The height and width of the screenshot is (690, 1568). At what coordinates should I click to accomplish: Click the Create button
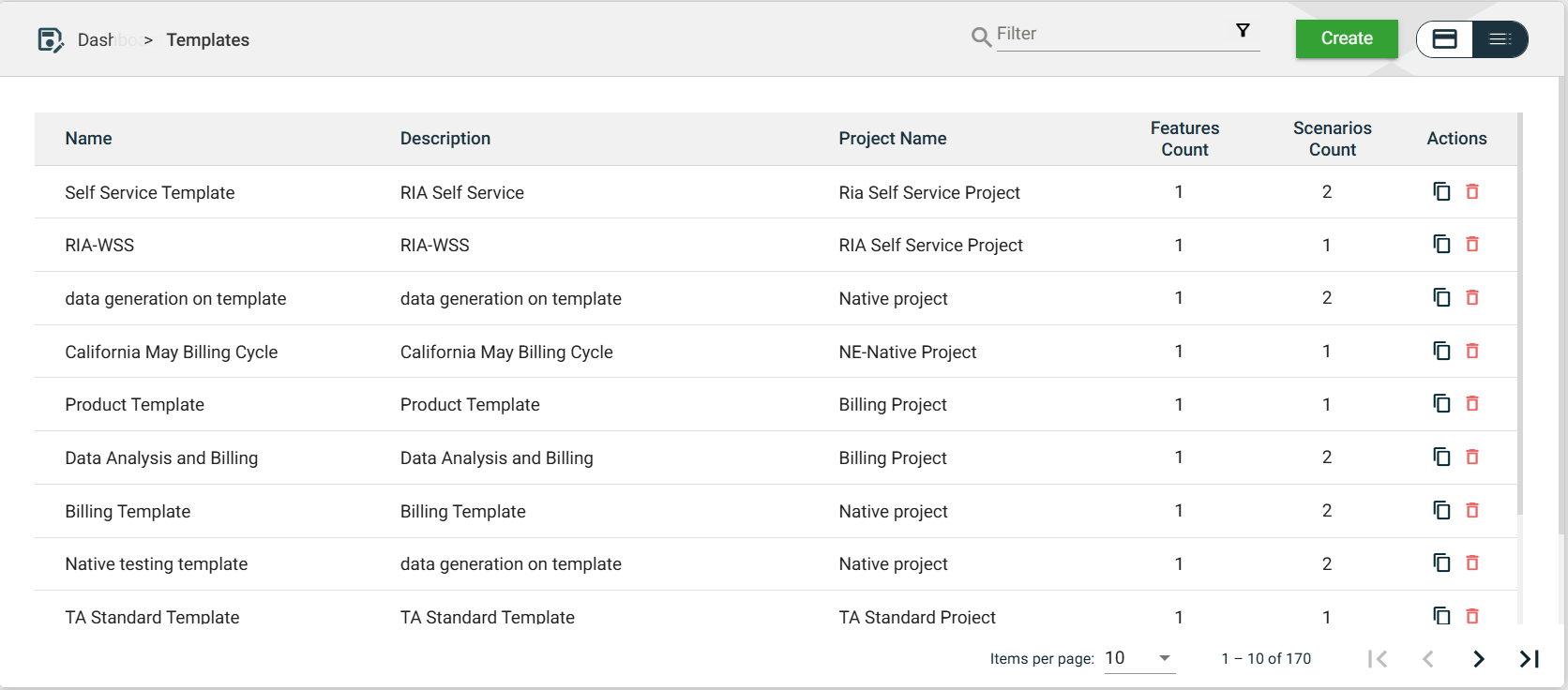click(x=1346, y=38)
